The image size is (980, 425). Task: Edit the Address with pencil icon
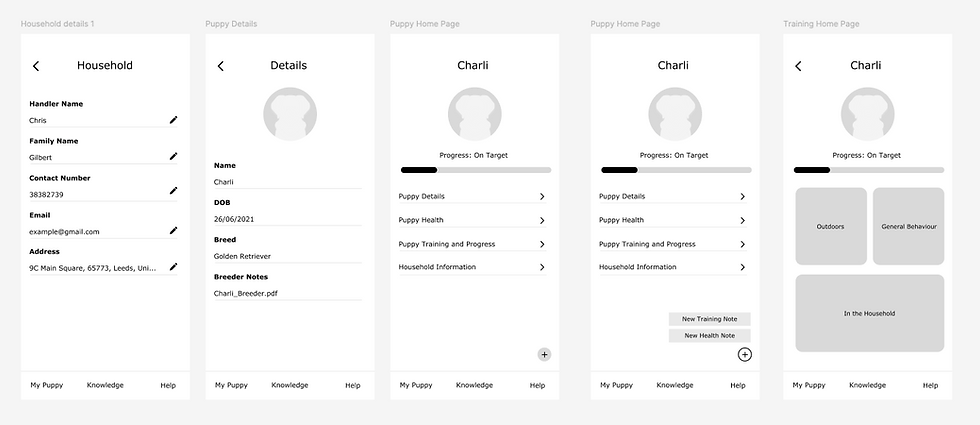pyautogui.click(x=173, y=267)
